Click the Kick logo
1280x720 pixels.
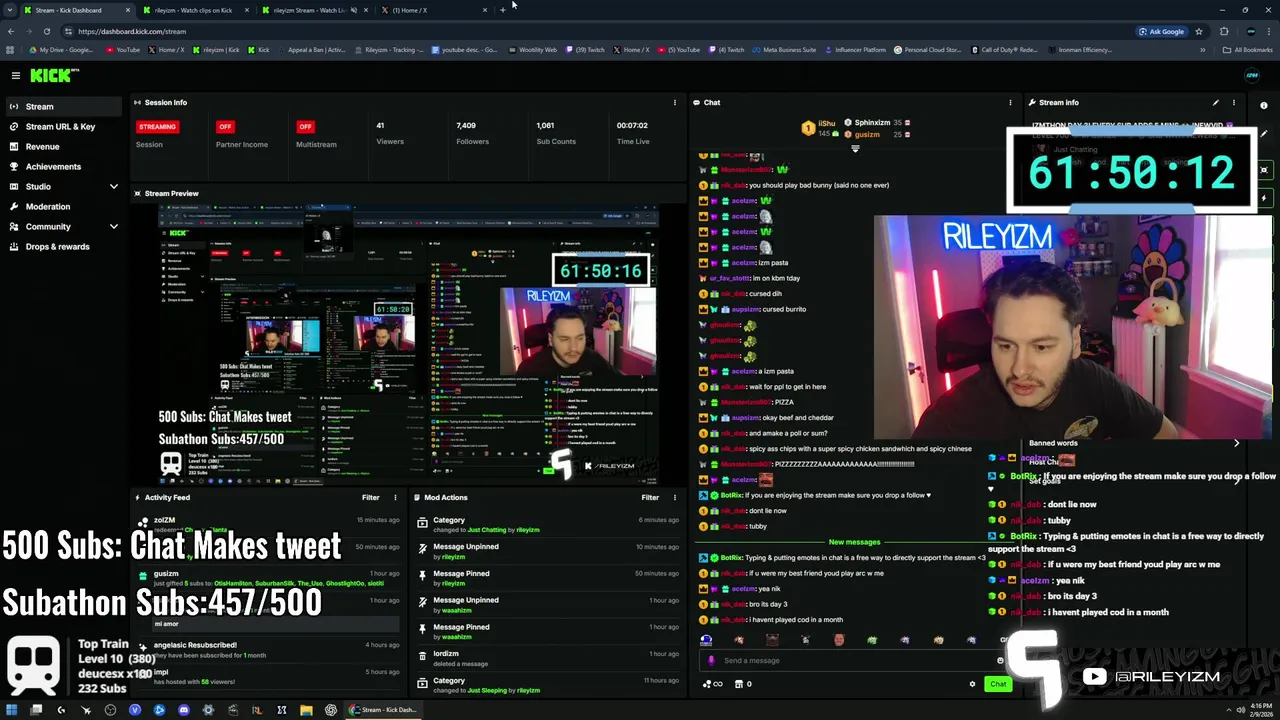pos(54,75)
